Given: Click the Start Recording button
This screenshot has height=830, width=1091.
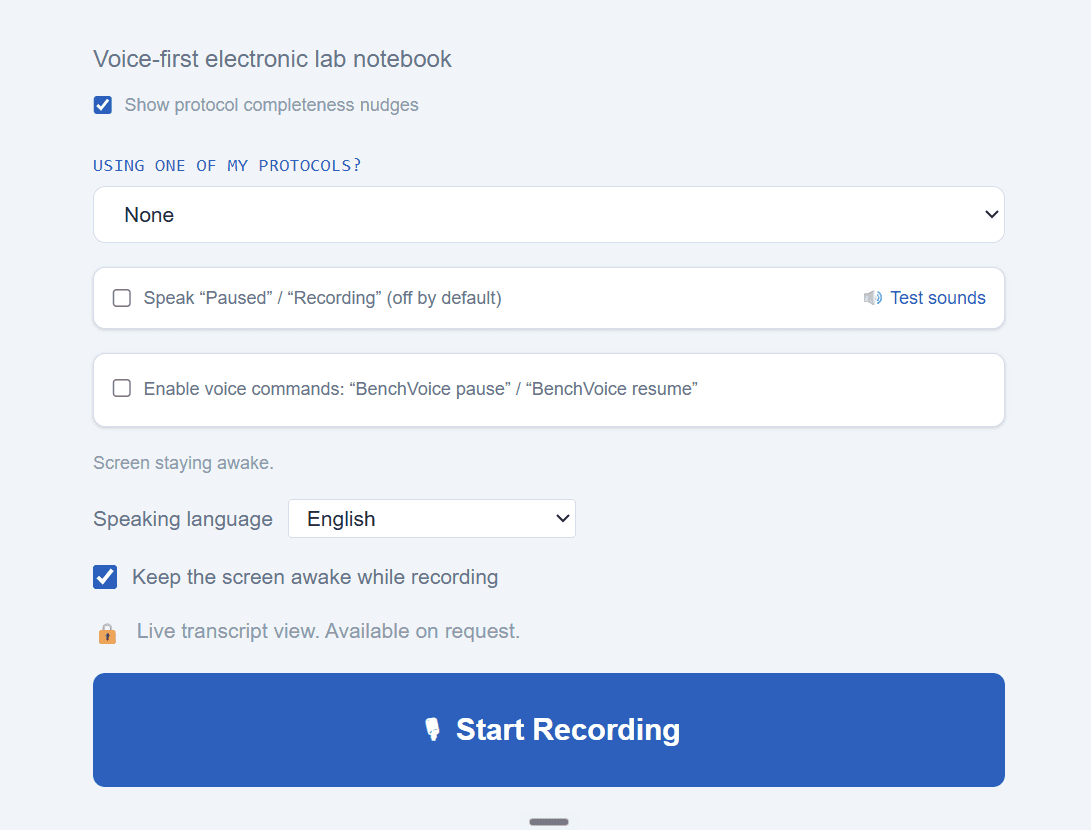Looking at the screenshot, I should coord(548,730).
